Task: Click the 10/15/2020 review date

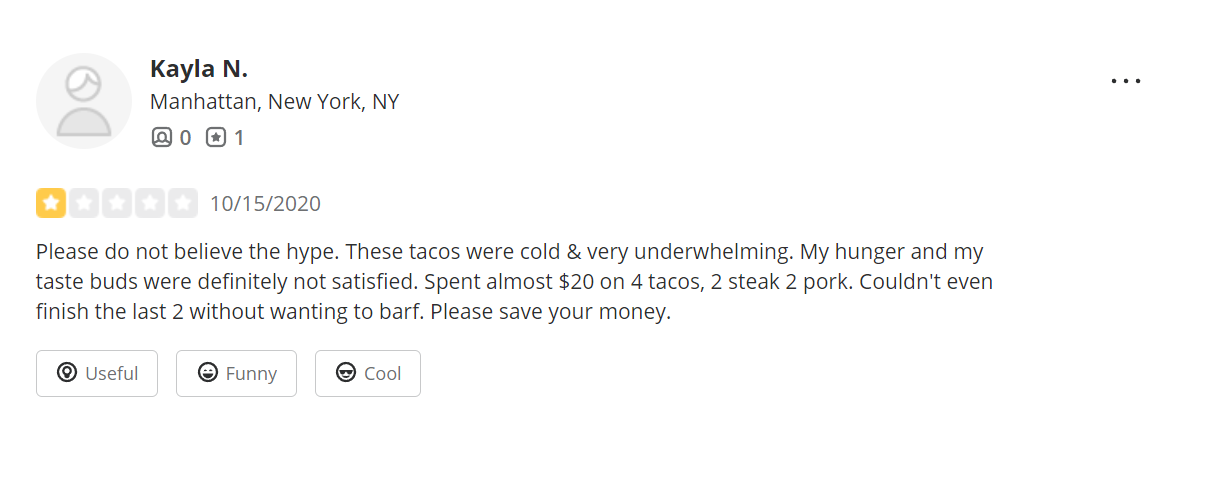Action: [265, 204]
